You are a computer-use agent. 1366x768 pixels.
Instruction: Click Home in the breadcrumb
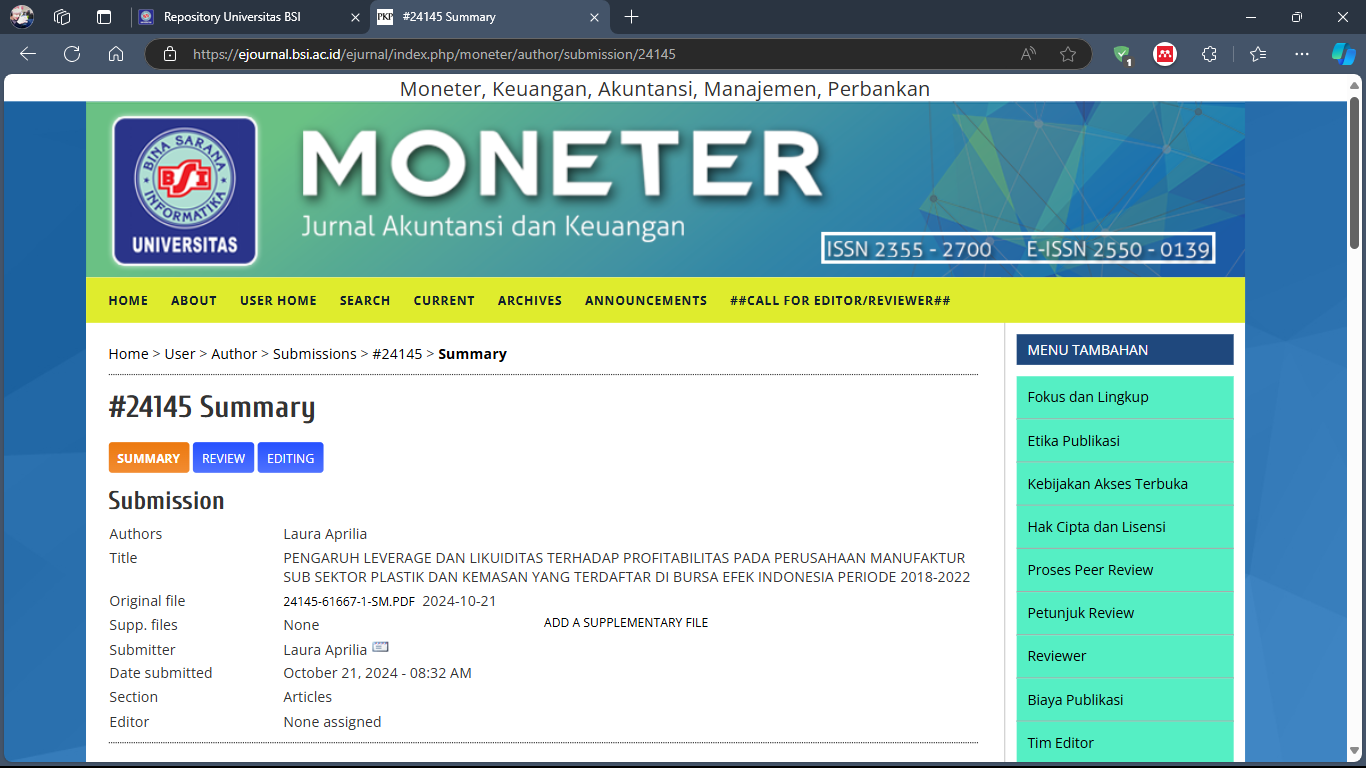pyautogui.click(x=128, y=354)
